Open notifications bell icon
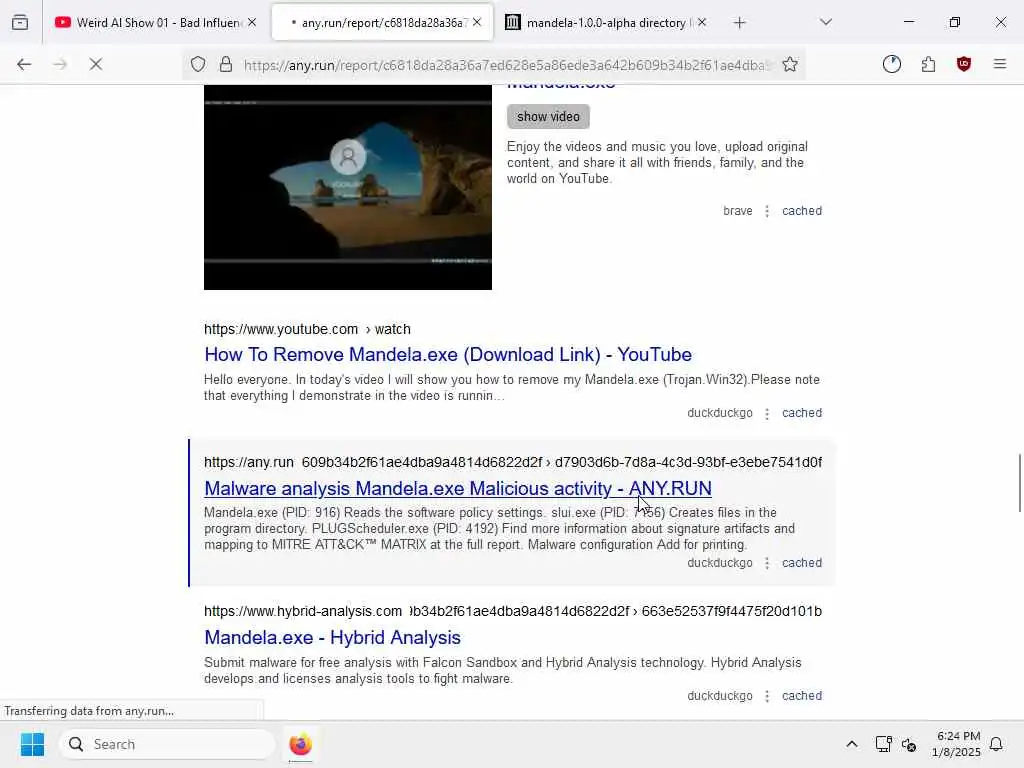Screen dimensions: 1024x768 (997, 744)
